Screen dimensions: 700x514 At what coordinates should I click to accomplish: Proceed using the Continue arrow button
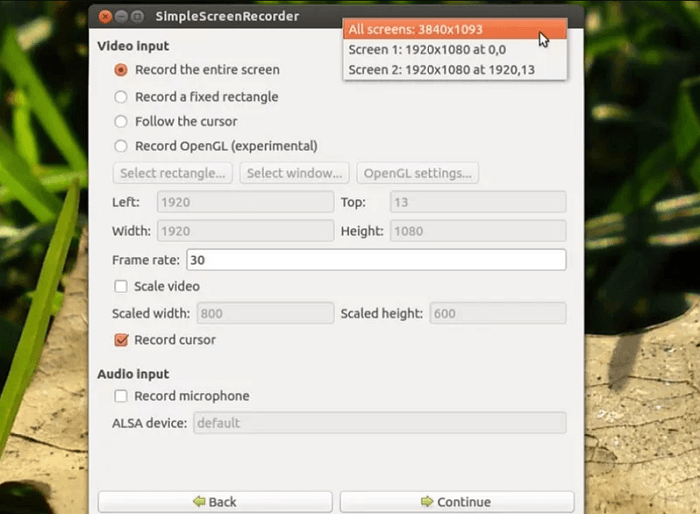[456, 502]
